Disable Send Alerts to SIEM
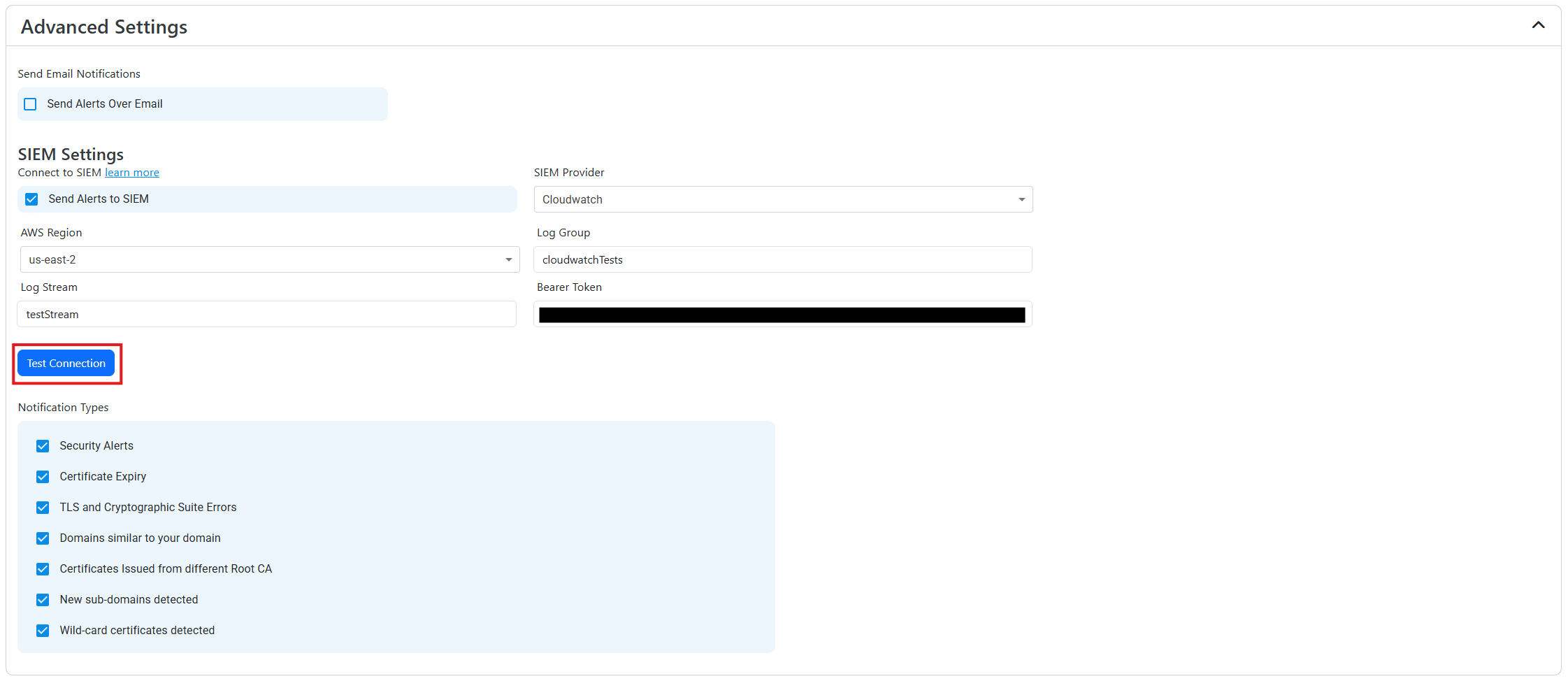The image size is (1568, 695). pyautogui.click(x=31, y=199)
